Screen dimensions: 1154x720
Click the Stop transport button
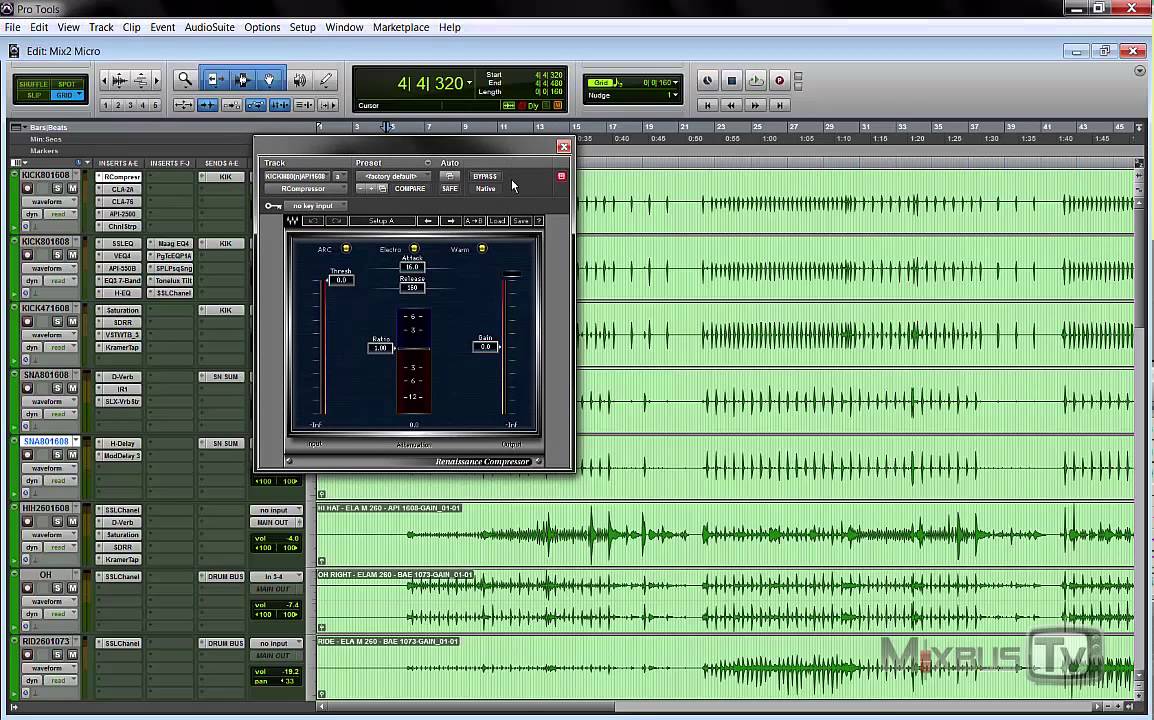[732, 81]
